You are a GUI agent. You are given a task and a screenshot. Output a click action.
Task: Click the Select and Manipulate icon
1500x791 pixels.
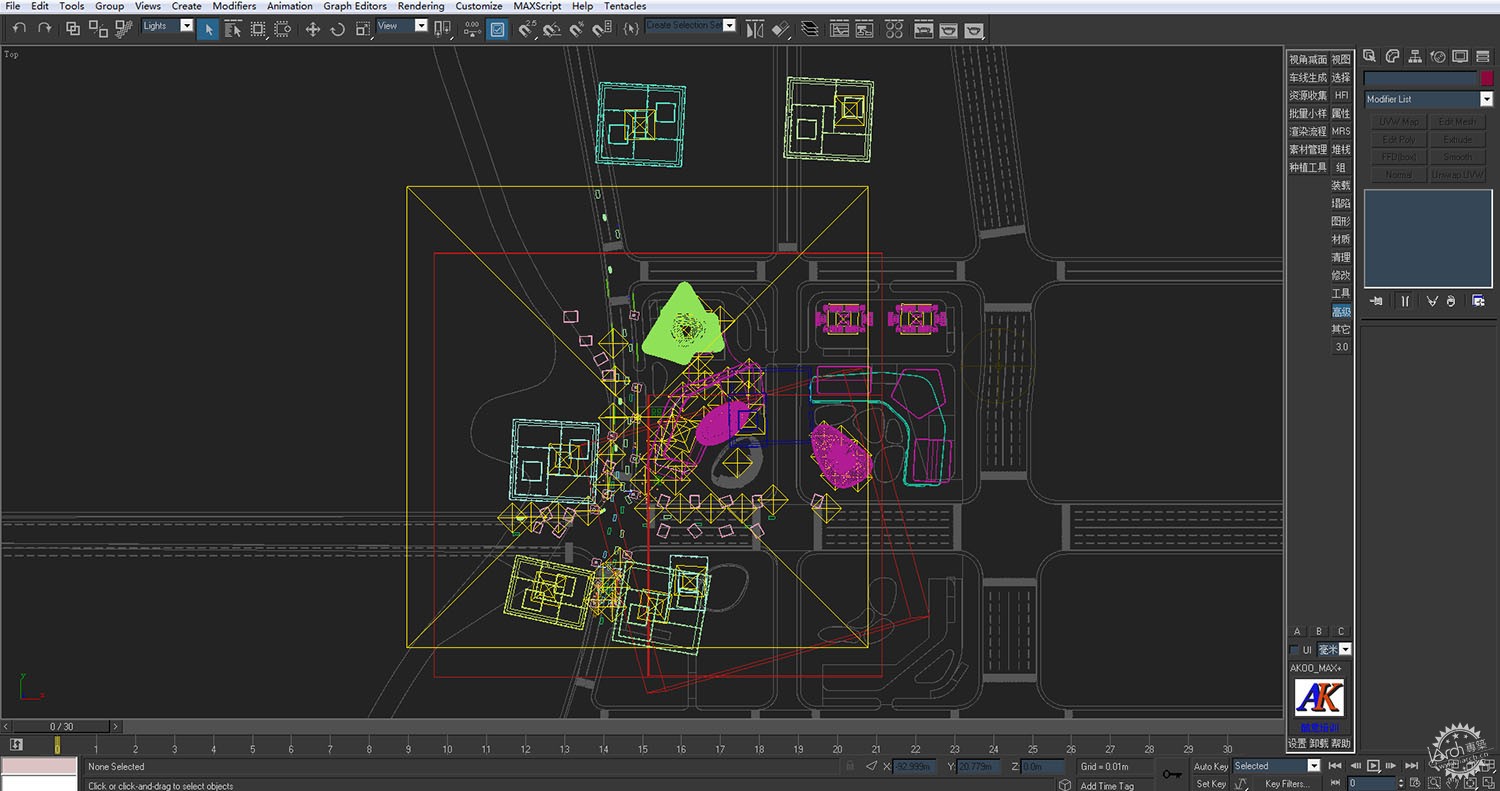[x=471, y=29]
